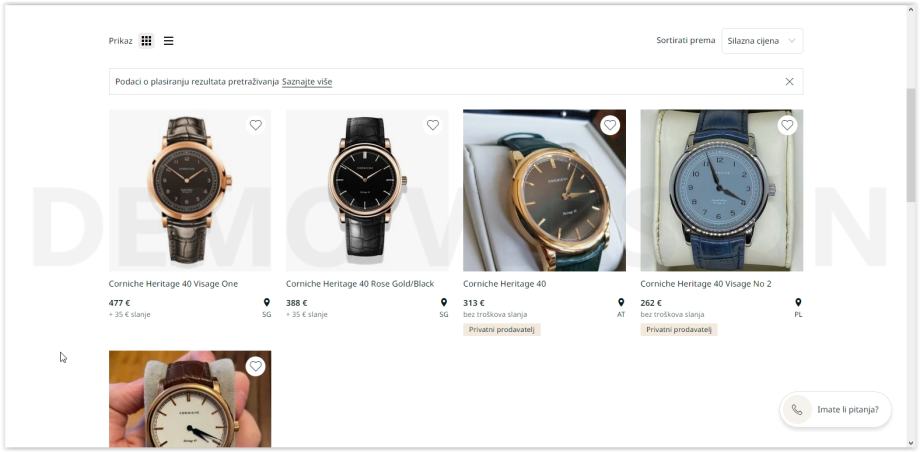Open Corniche Heritage 40 Visage One listing title
The image size is (920, 452).
(x=173, y=284)
